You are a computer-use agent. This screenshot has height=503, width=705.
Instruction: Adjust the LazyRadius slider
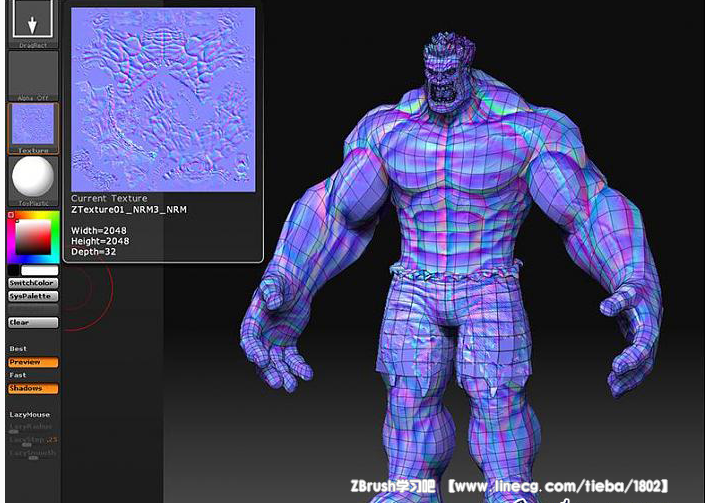tap(33, 428)
